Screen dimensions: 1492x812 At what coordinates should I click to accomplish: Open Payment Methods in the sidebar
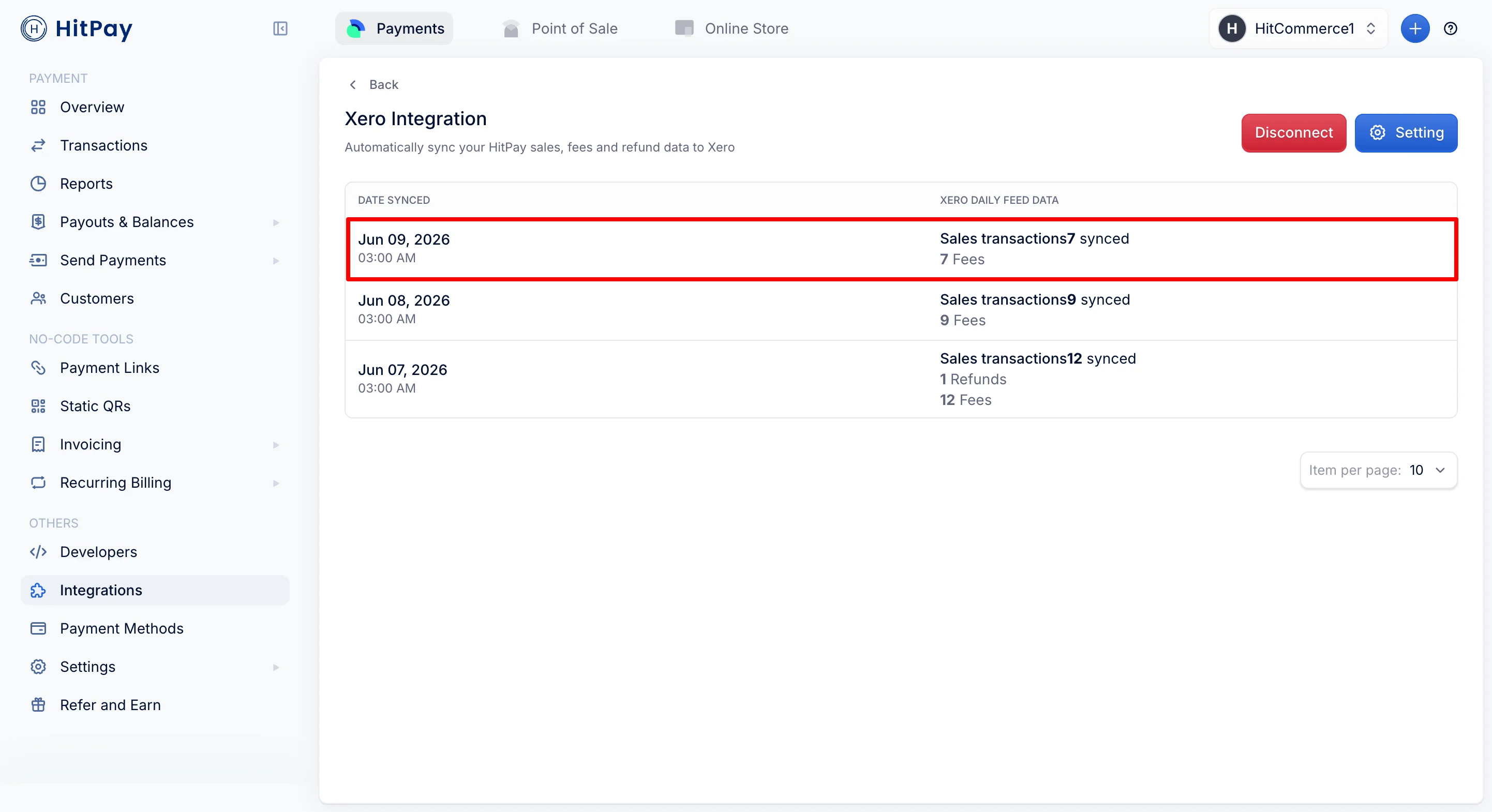pyautogui.click(x=155, y=628)
